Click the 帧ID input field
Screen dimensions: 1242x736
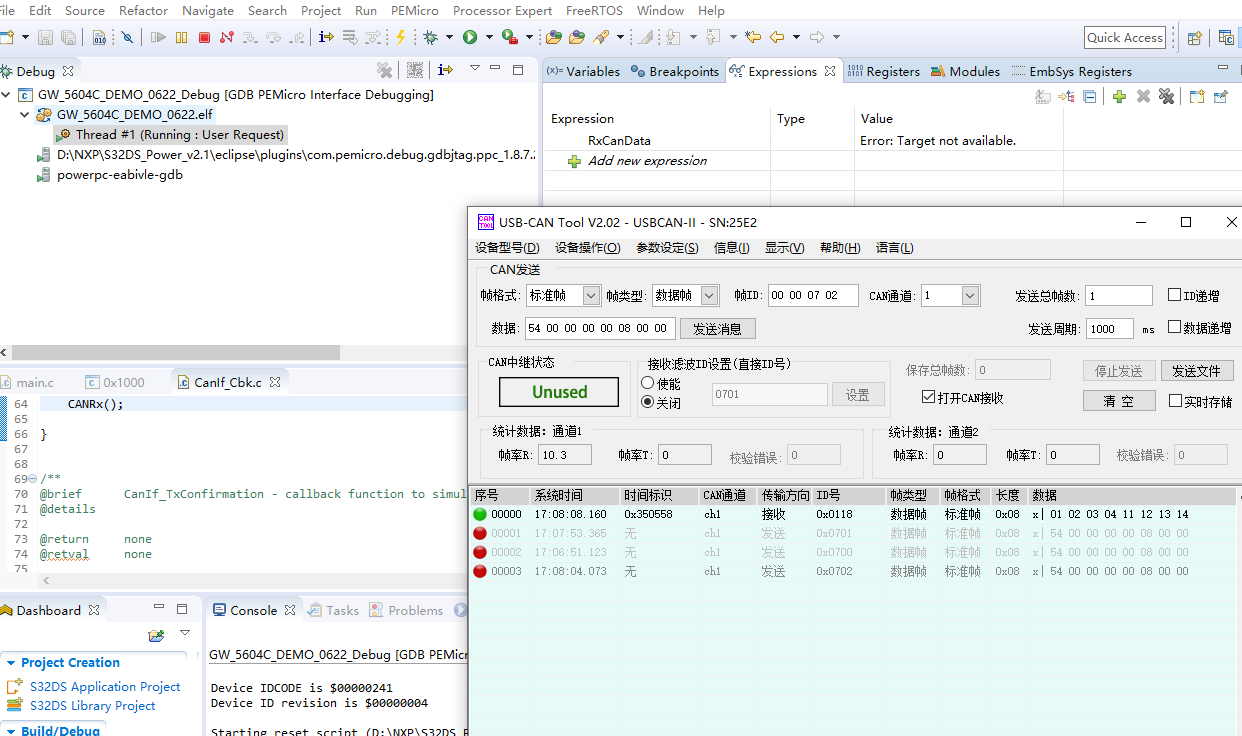[x=812, y=295]
